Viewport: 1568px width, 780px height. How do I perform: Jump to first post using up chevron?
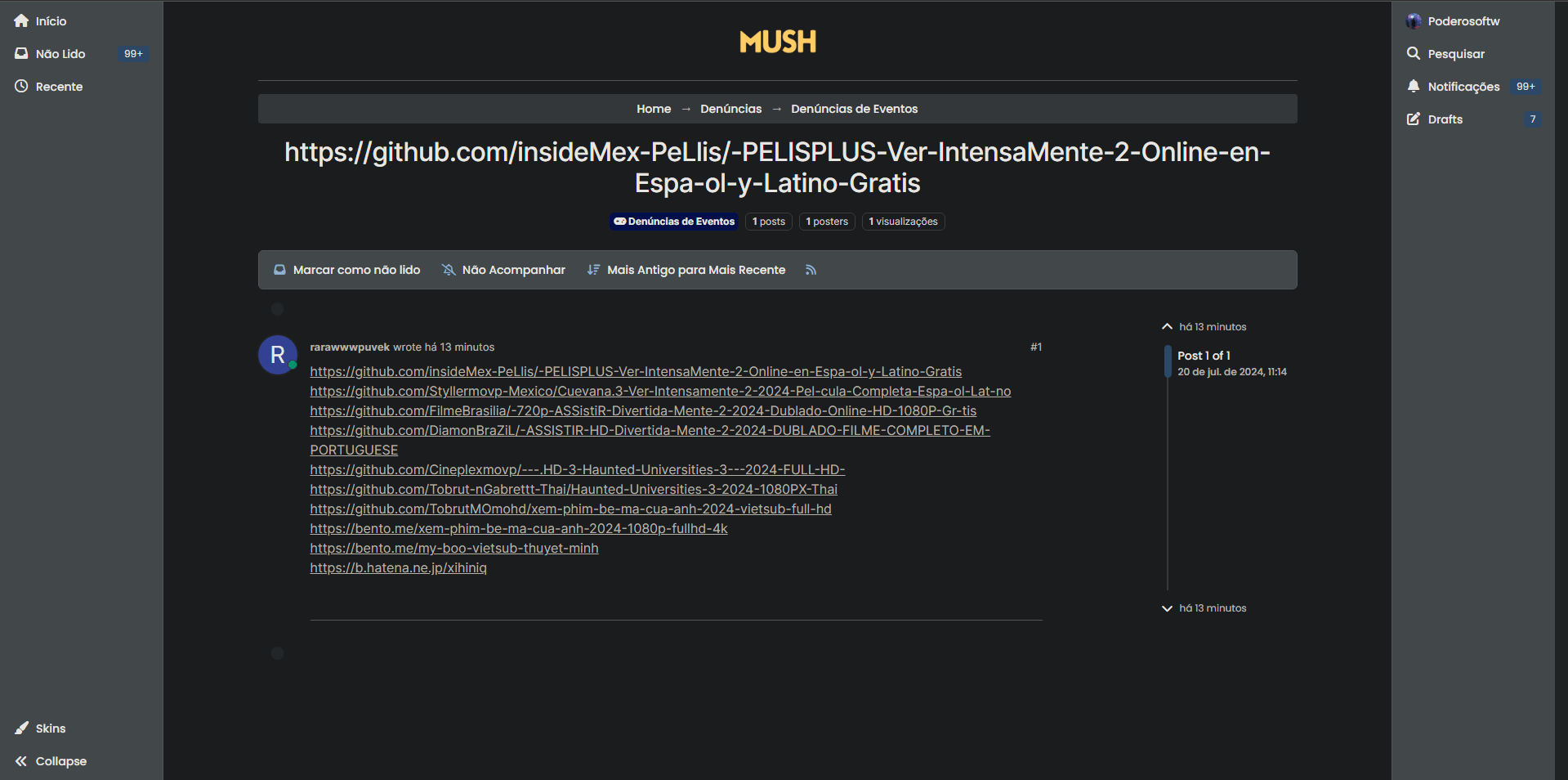[1167, 327]
